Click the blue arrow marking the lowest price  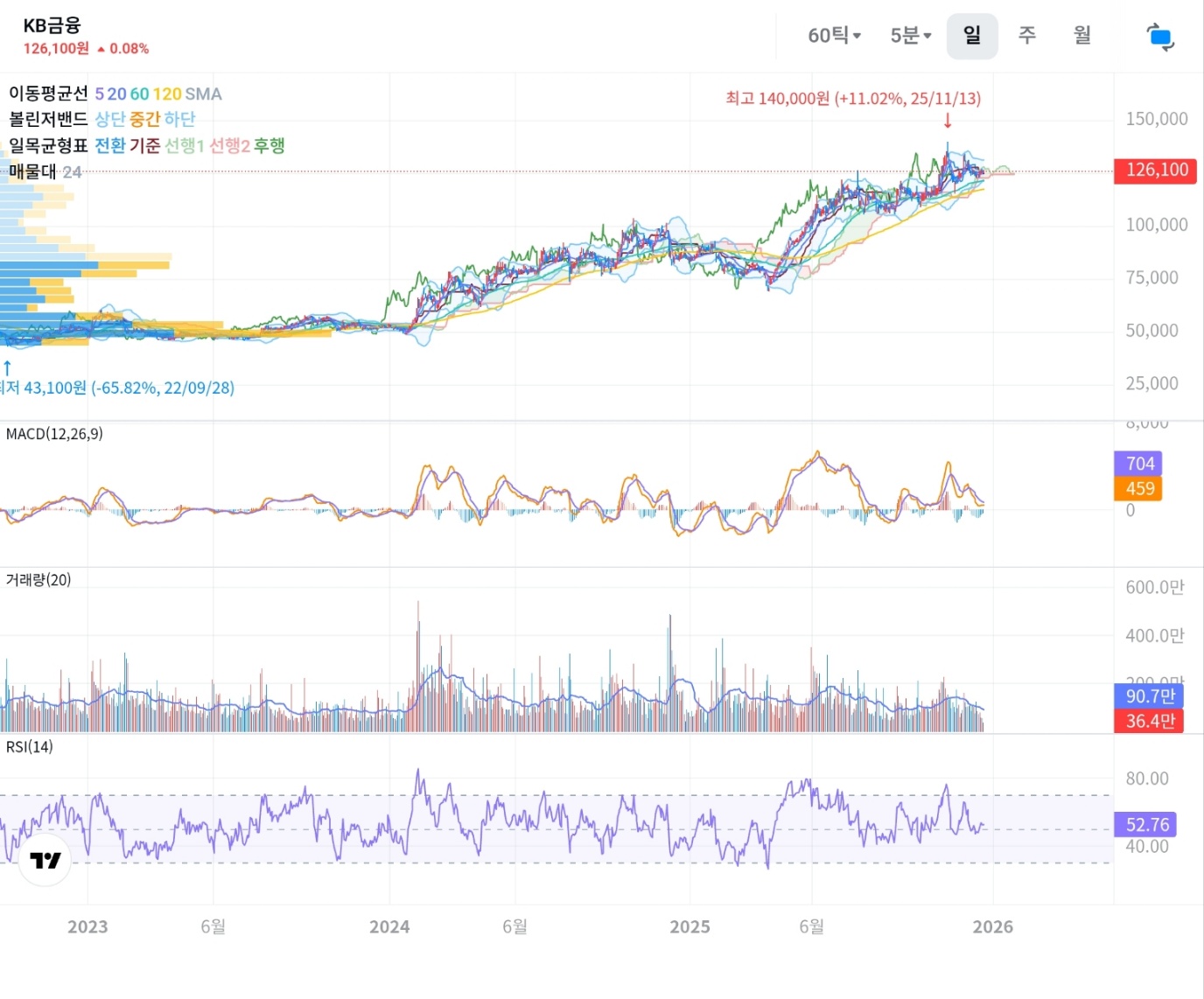point(7,367)
